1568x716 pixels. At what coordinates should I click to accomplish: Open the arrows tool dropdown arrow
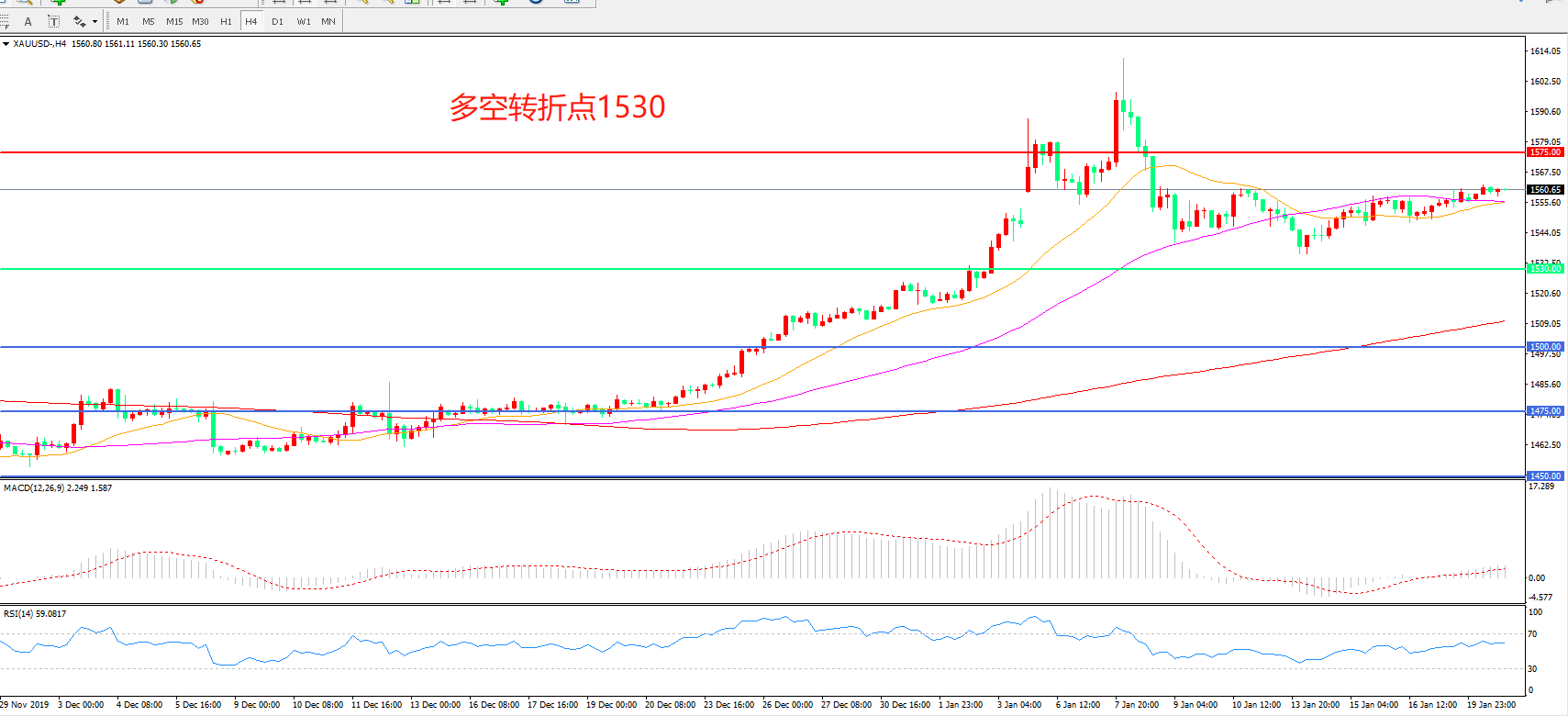pos(95,21)
